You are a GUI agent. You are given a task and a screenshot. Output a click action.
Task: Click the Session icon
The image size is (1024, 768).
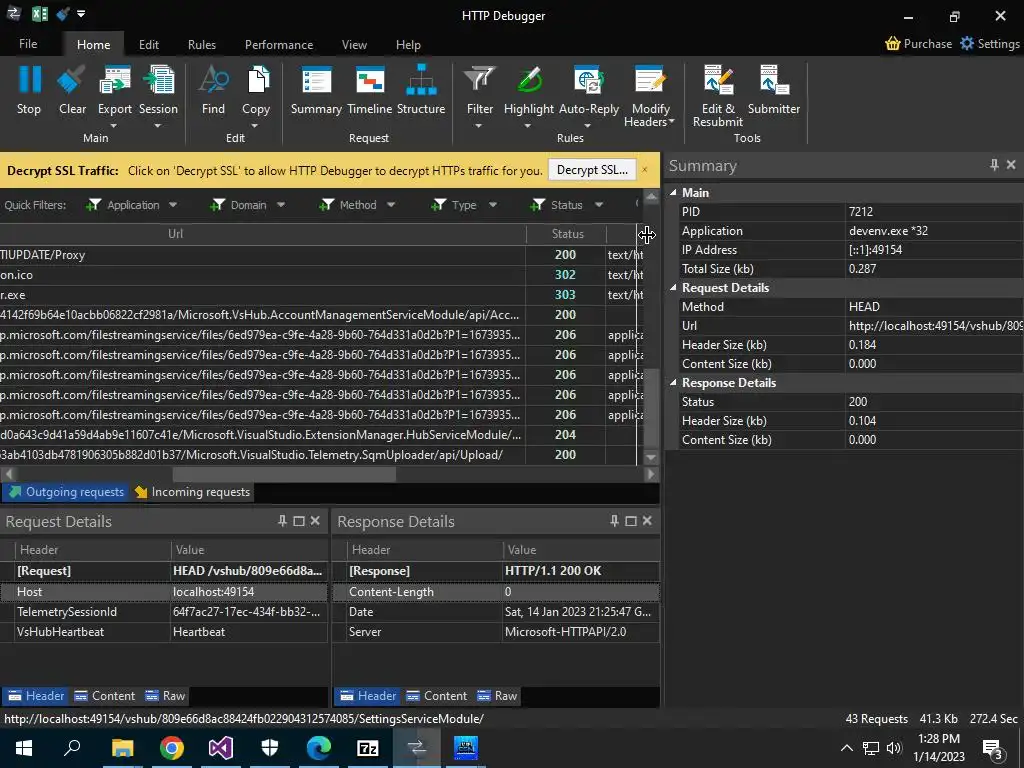pos(158,81)
